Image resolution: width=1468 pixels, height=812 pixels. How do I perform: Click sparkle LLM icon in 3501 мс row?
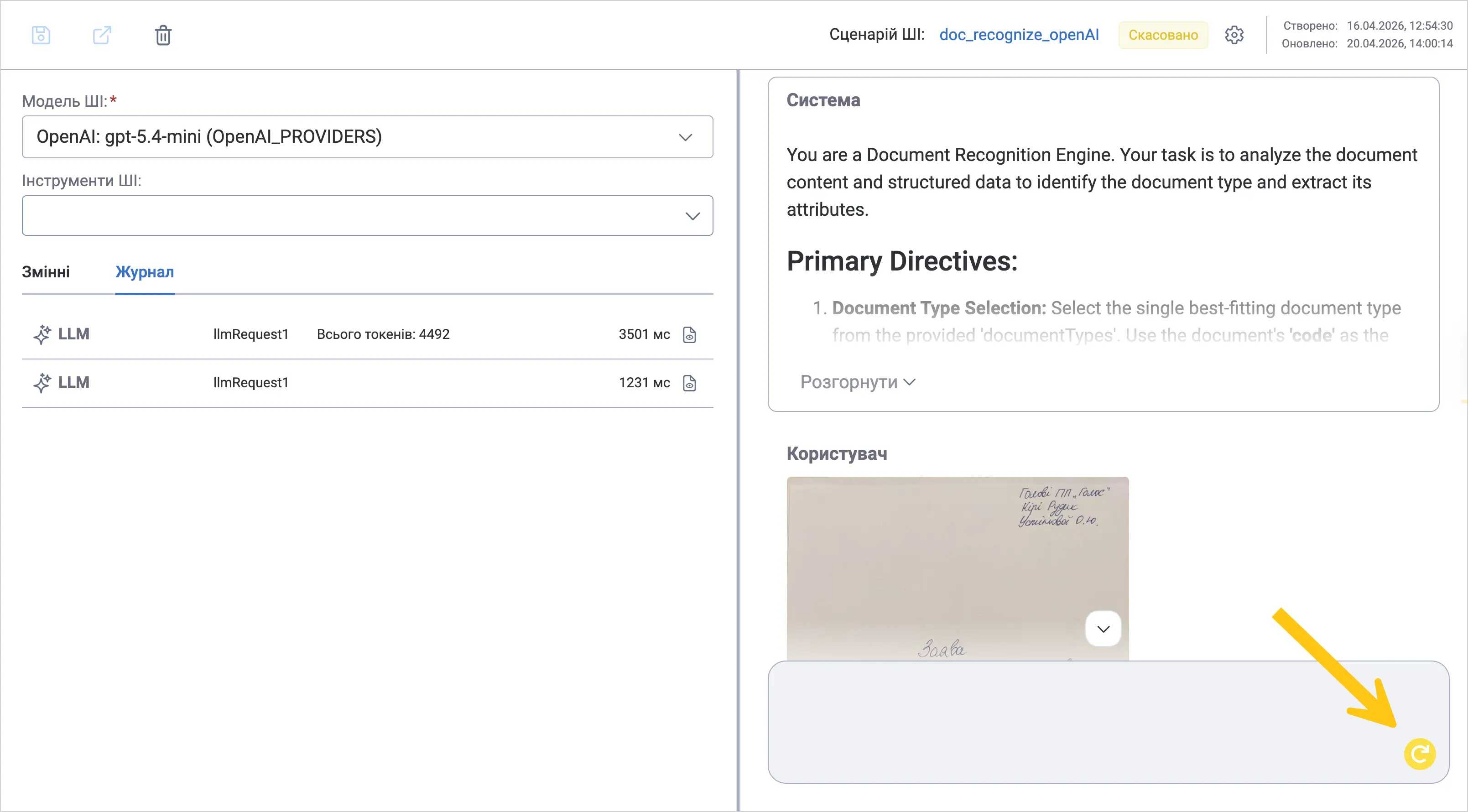click(x=42, y=334)
